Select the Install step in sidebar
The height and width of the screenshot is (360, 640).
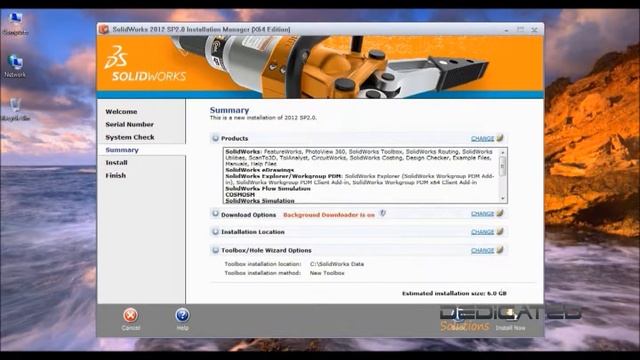coord(116,162)
